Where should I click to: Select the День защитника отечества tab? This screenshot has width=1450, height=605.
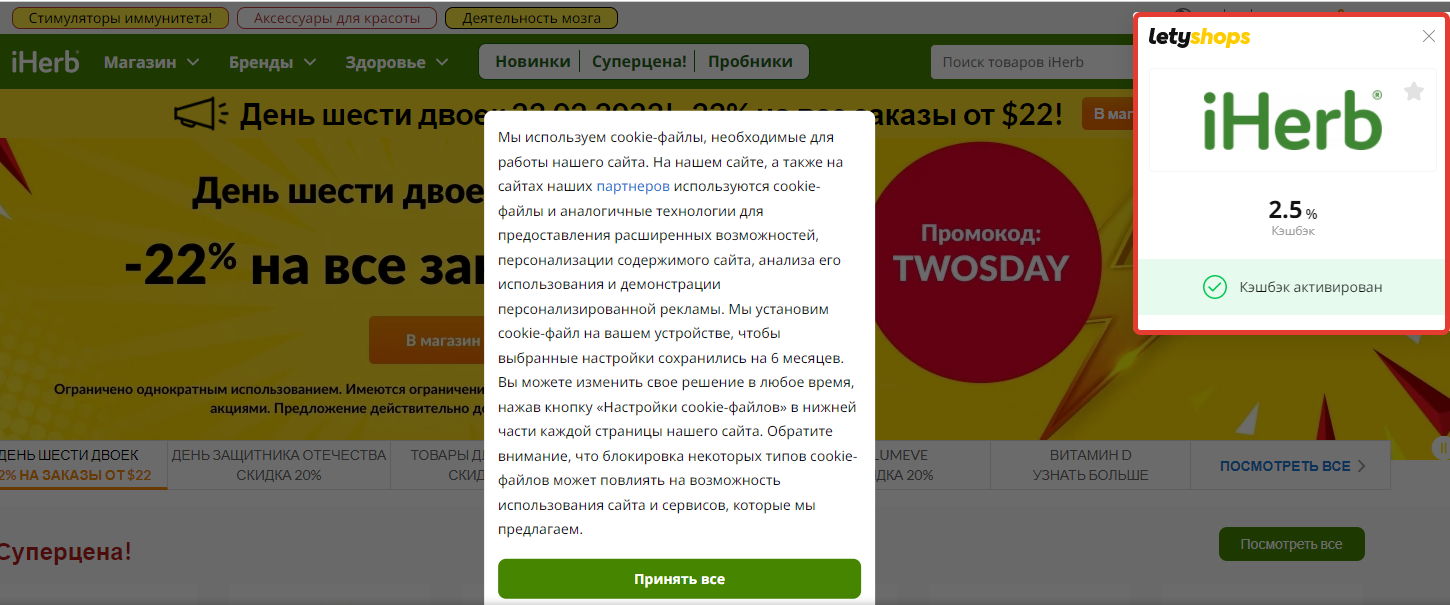coord(279,465)
